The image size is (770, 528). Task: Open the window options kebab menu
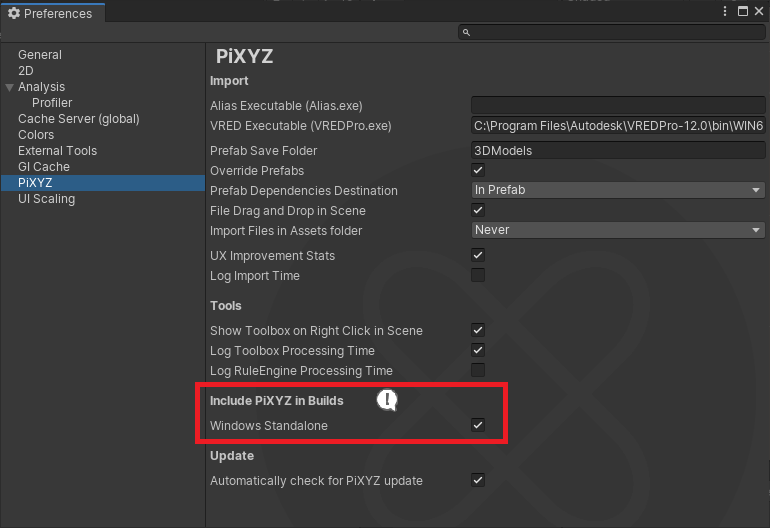[x=725, y=11]
